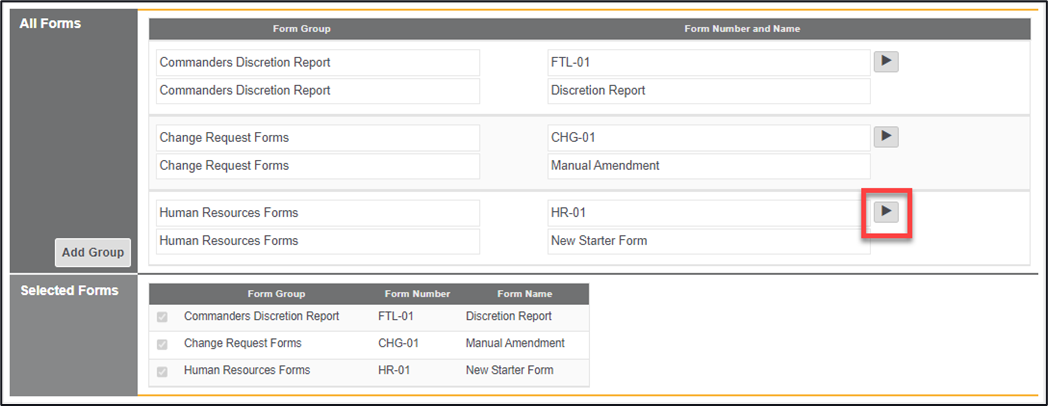1048x406 pixels.
Task: Click the highlighted arrow button beside HR-01
Action: pos(886,212)
